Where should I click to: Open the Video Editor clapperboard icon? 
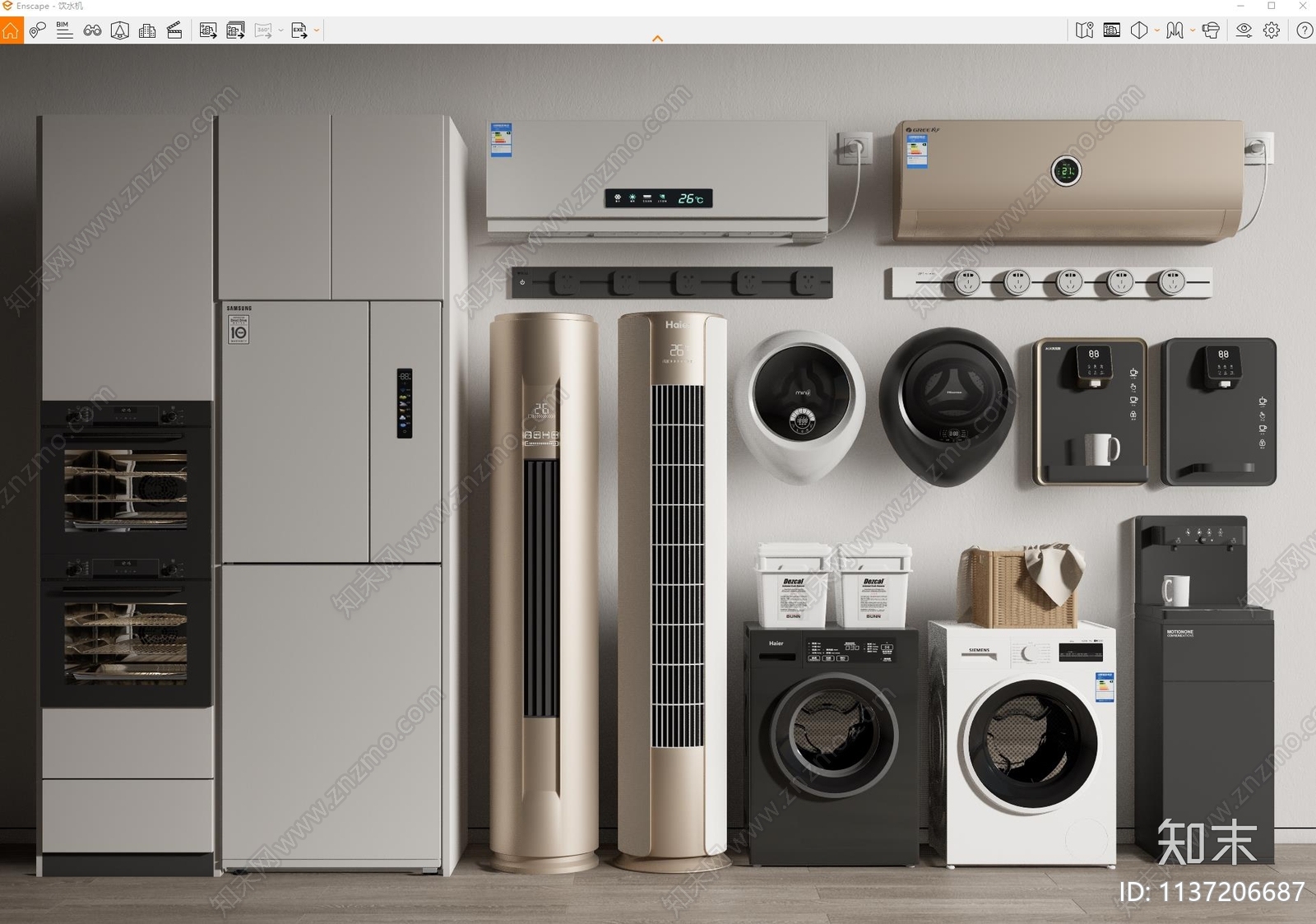tap(174, 31)
